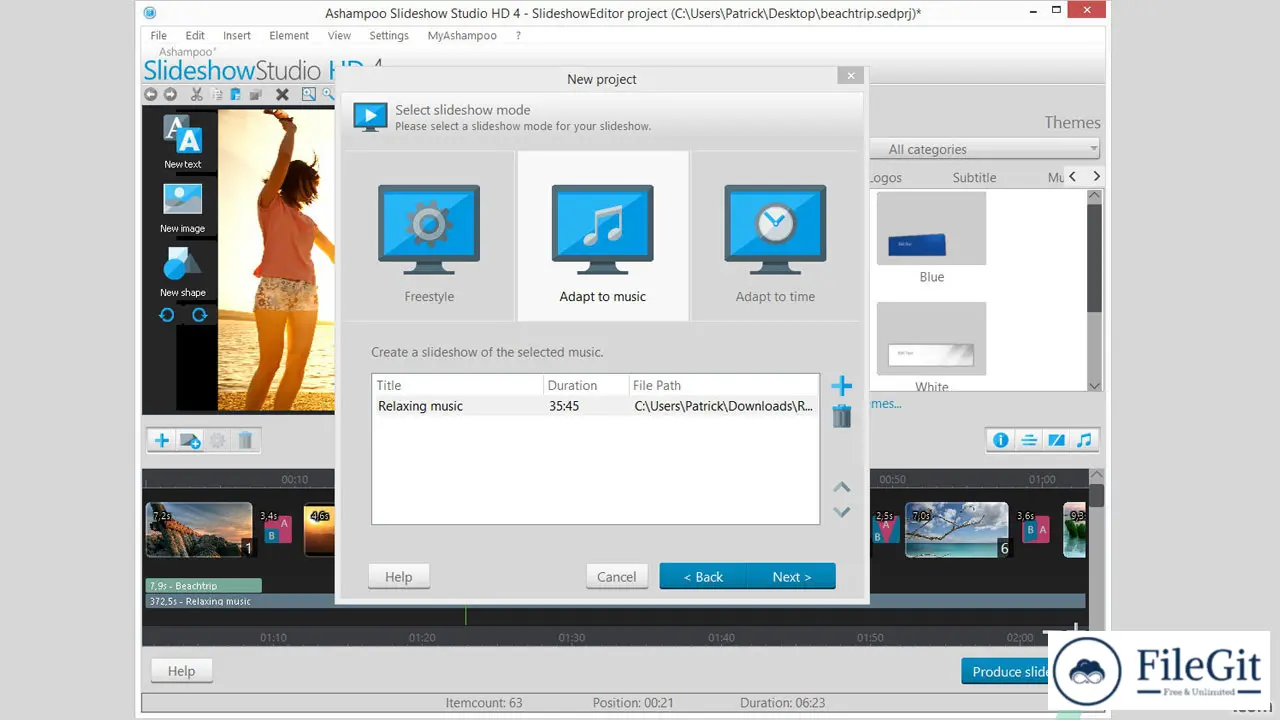Click the Title column header
The width and height of the screenshot is (1280, 720).
pos(459,385)
